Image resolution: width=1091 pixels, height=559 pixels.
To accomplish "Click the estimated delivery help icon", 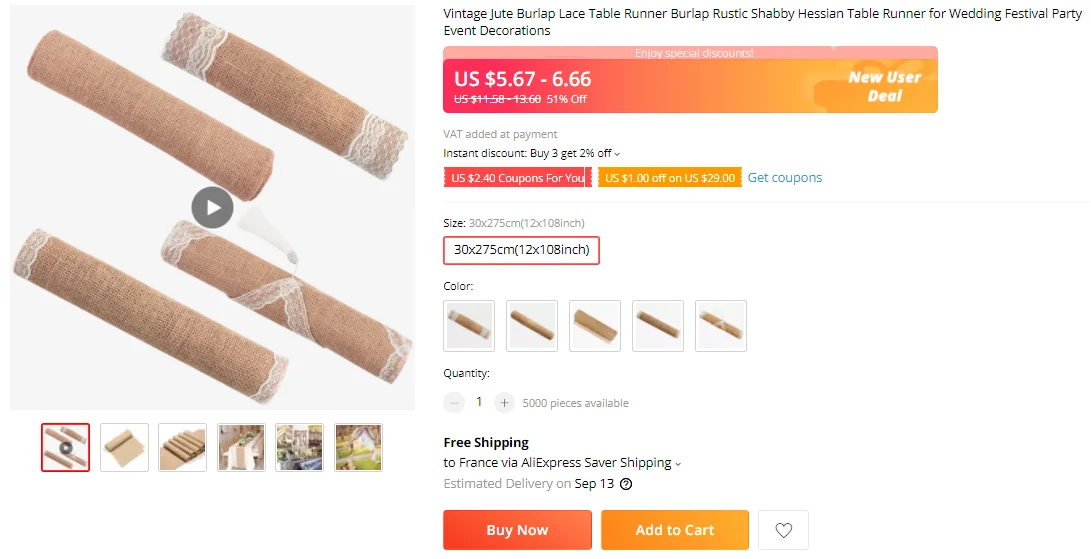I will (626, 484).
